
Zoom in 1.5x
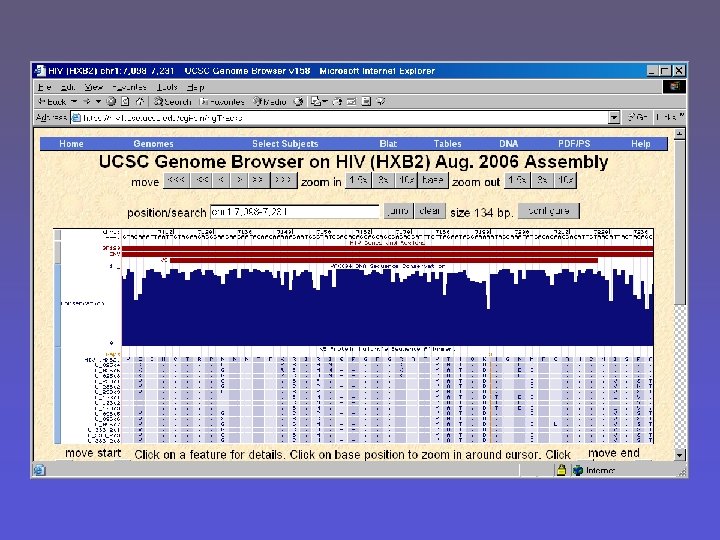coord(358,180)
